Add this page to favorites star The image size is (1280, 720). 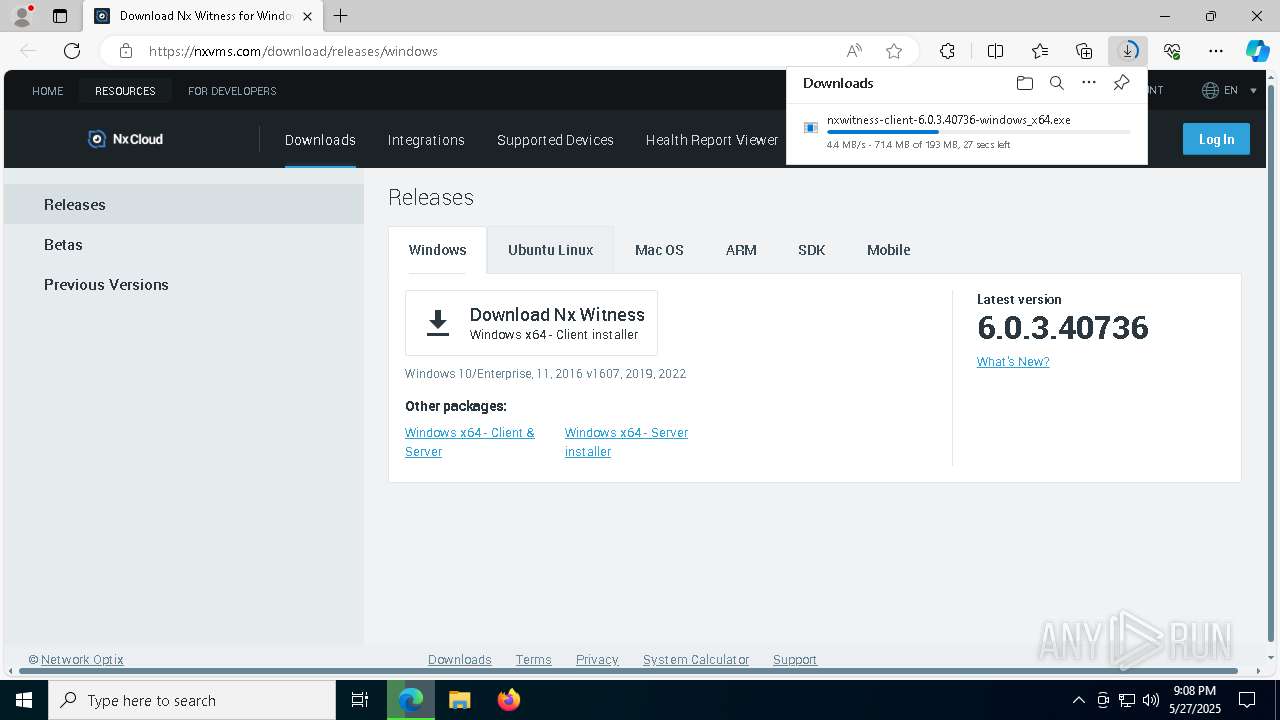pyautogui.click(x=894, y=51)
